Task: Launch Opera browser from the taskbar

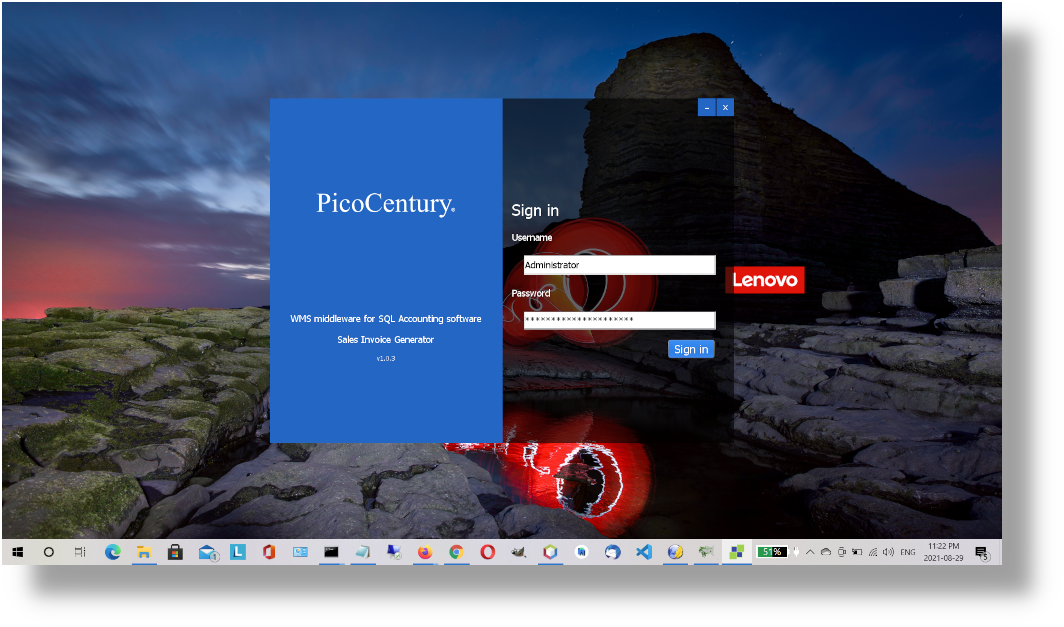Action: pos(487,552)
